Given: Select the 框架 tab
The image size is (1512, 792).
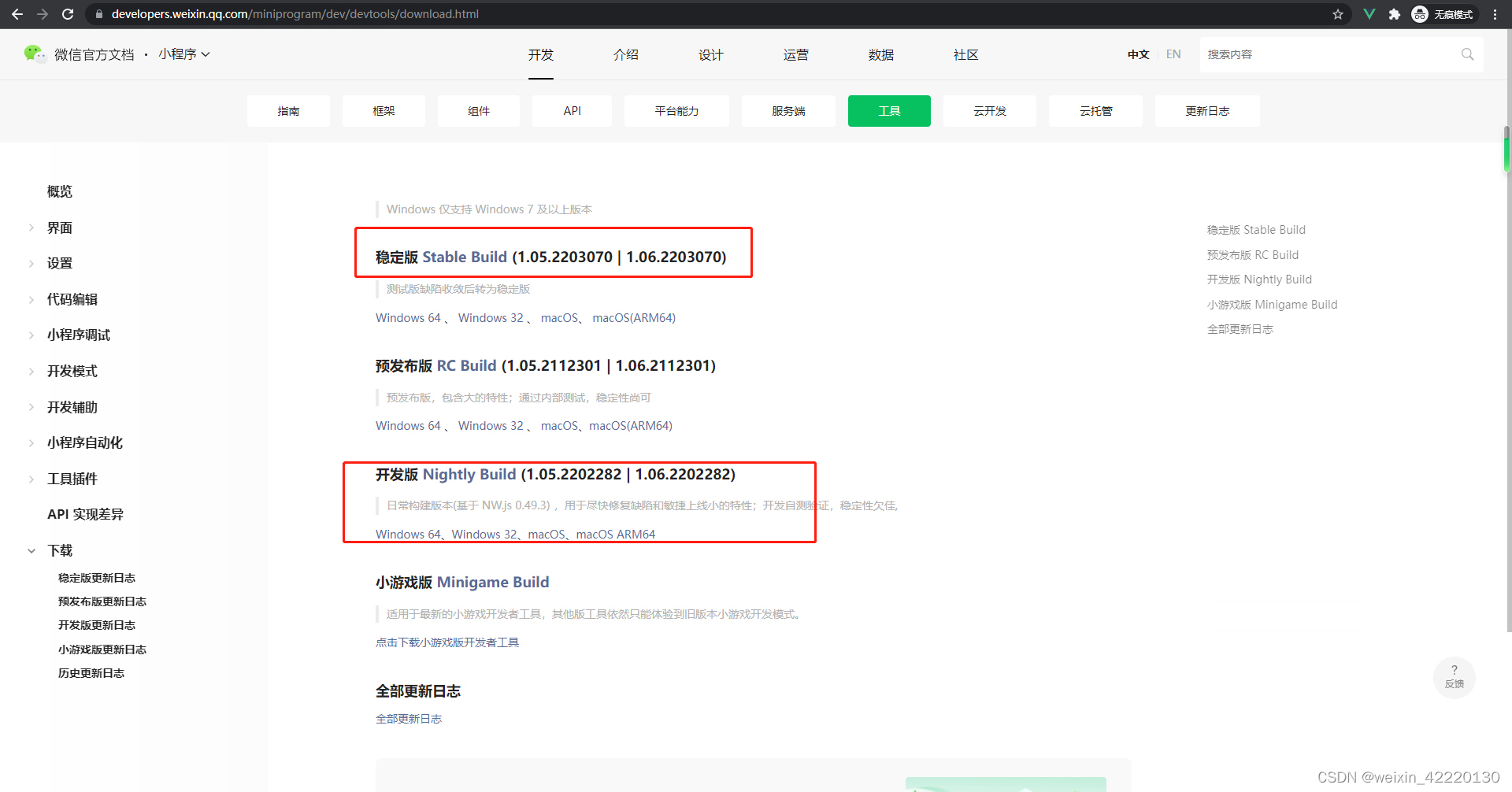Looking at the screenshot, I should tap(384, 111).
